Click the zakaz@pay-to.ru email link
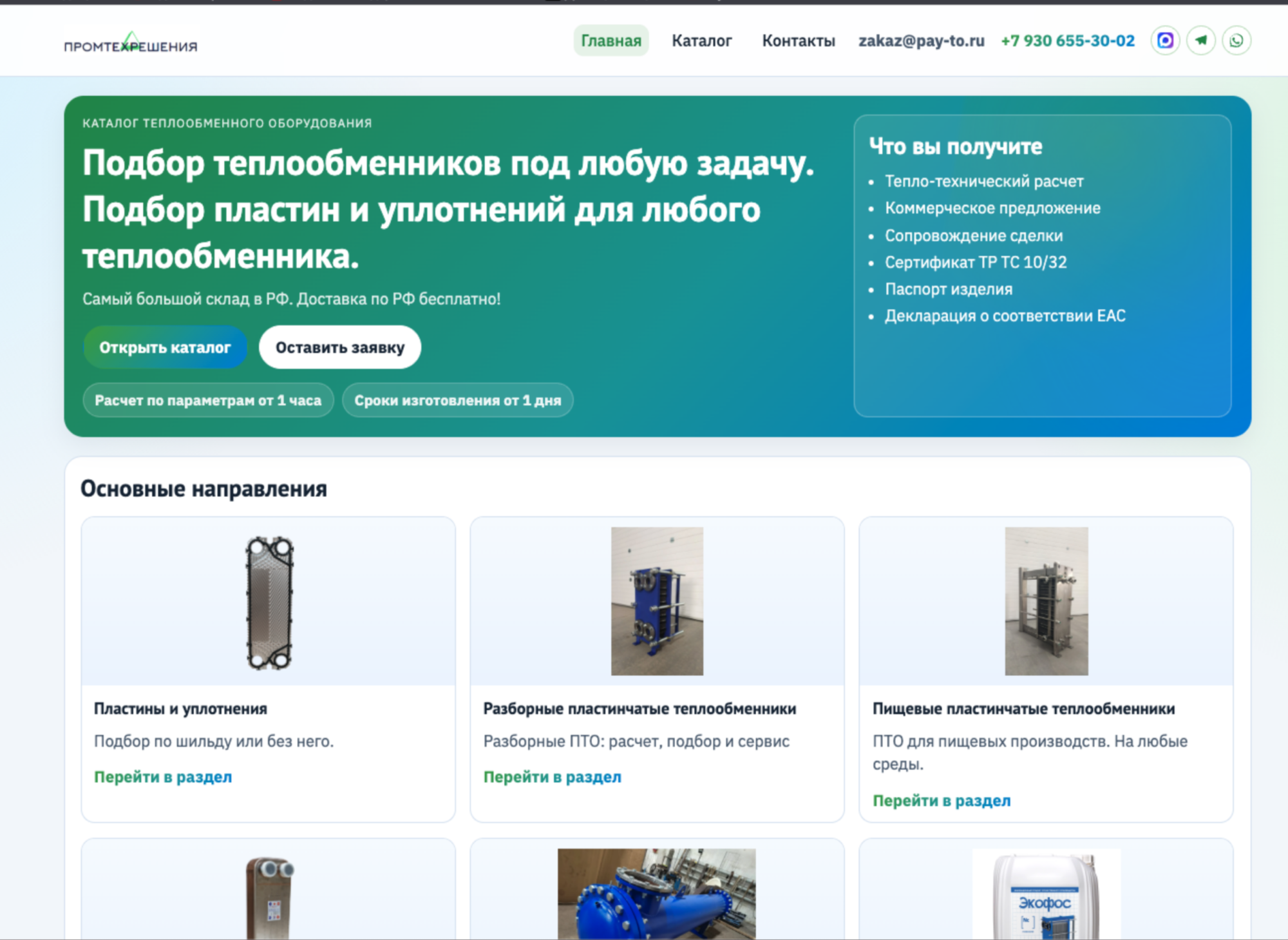Screen dimensions: 1288x940 (921, 41)
